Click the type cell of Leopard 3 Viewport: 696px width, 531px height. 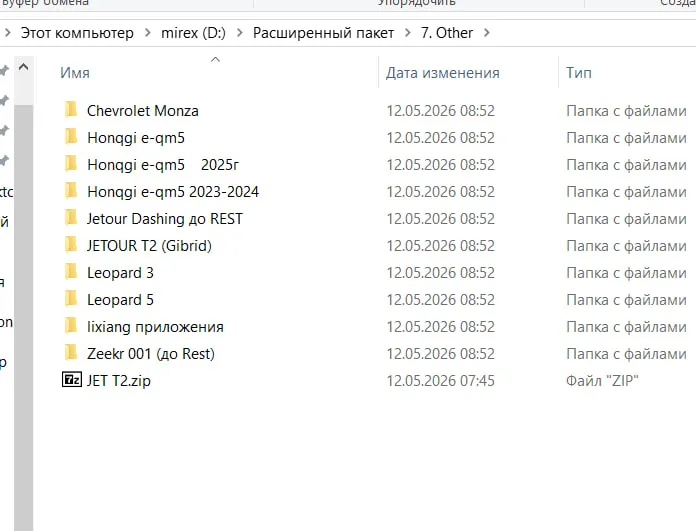tap(626, 273)
